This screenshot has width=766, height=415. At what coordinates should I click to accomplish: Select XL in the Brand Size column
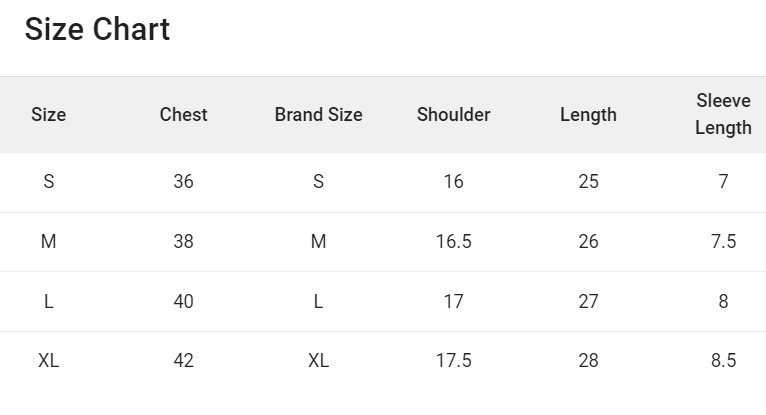(x=318, y=361)
